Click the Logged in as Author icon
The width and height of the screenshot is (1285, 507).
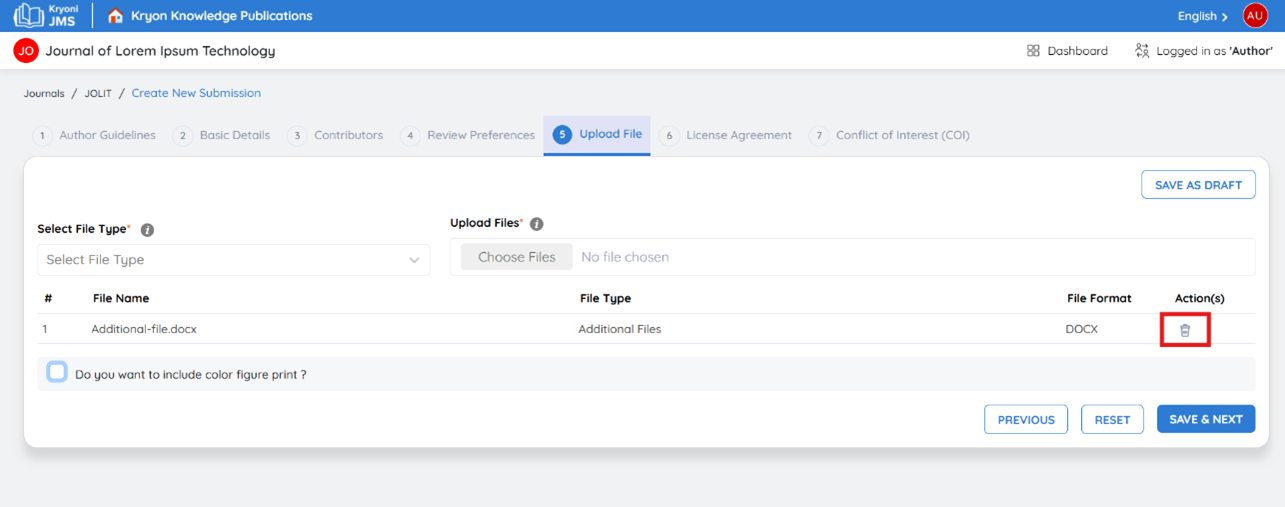coord(1142,51)
